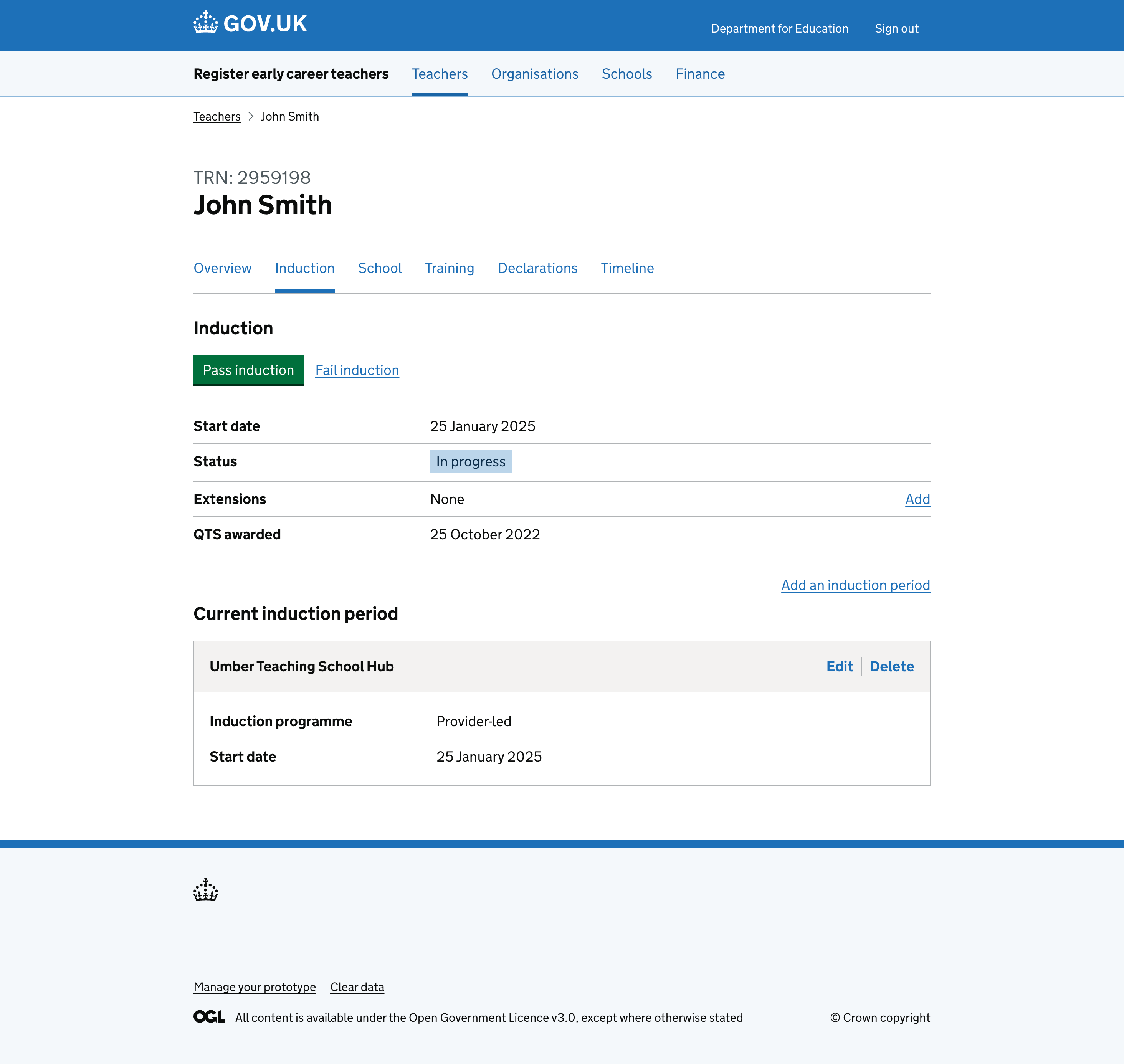Screen dimensions: 1124x1064
Task: Click the Teachers breadcrumb link
Action: point(217,117)
